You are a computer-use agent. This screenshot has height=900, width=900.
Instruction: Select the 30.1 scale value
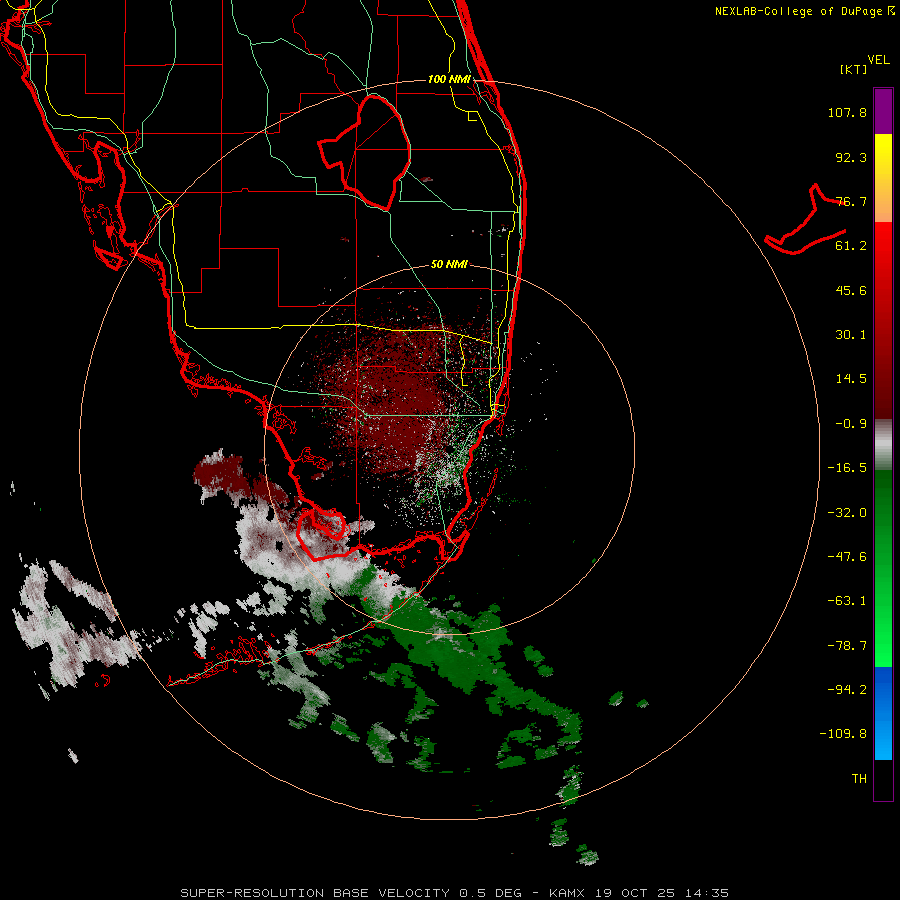(x=851, y=335)
